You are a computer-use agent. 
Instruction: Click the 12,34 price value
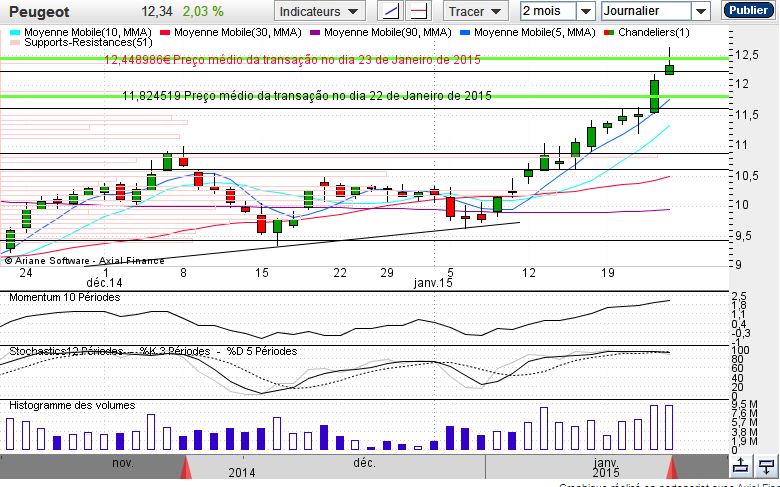tap(157, 11)
